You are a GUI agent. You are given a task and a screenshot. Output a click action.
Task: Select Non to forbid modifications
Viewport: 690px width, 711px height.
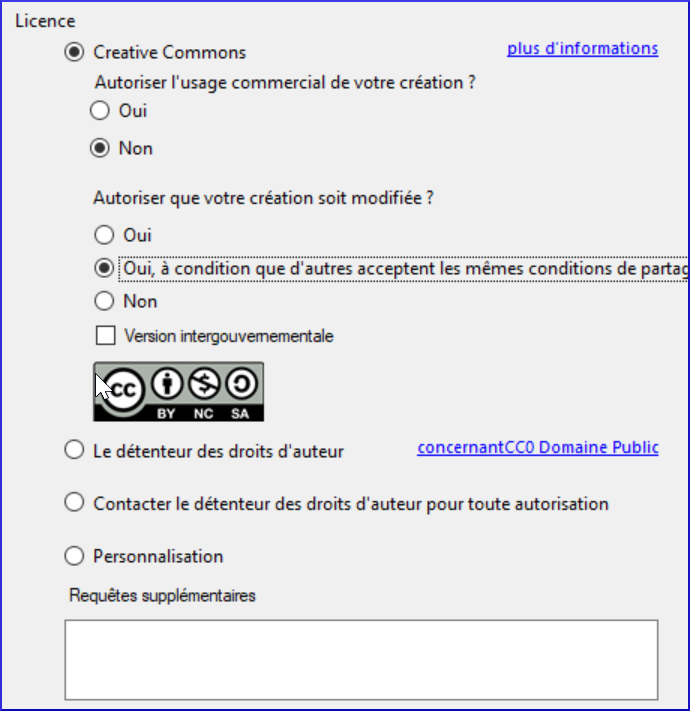point(104,301)
